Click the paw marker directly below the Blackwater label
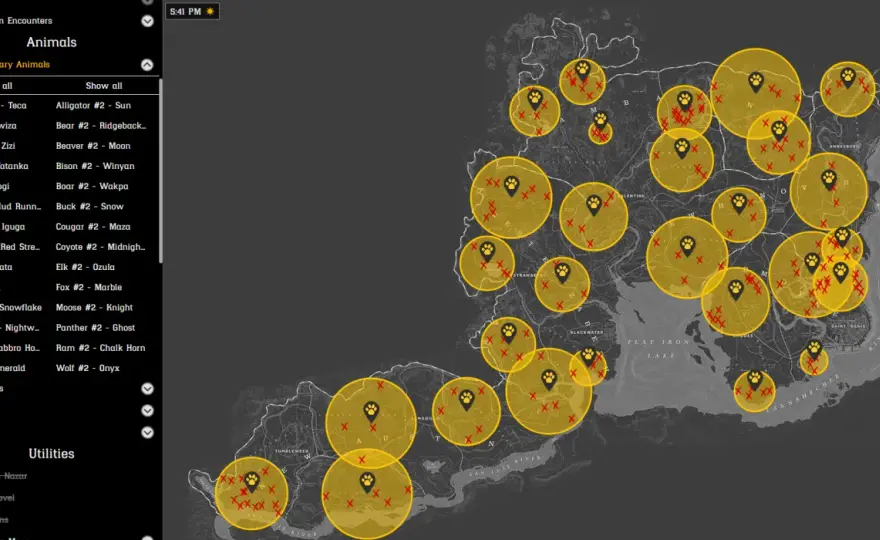The height and width of the screenshot is (540, 880). [x=588, y=356]
